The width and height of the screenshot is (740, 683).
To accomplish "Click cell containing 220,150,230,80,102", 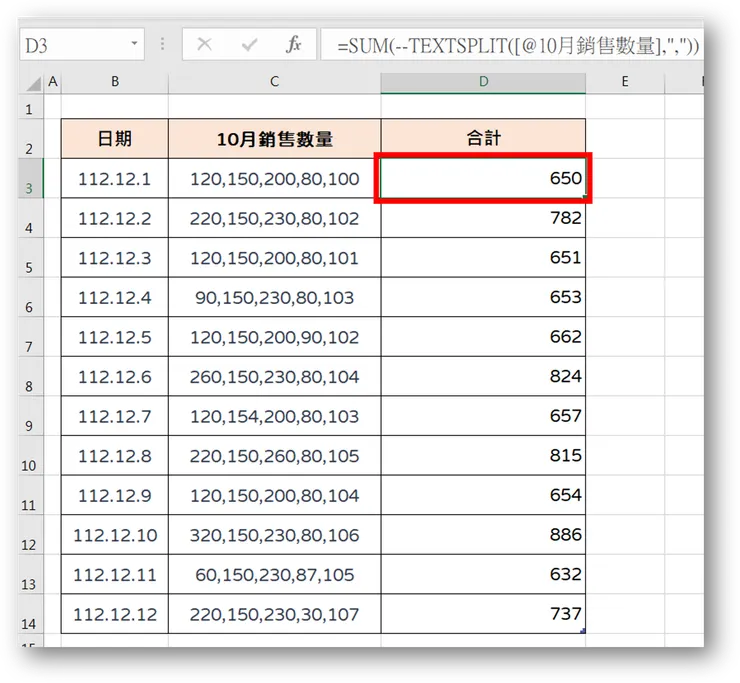I will pos(274,218).
